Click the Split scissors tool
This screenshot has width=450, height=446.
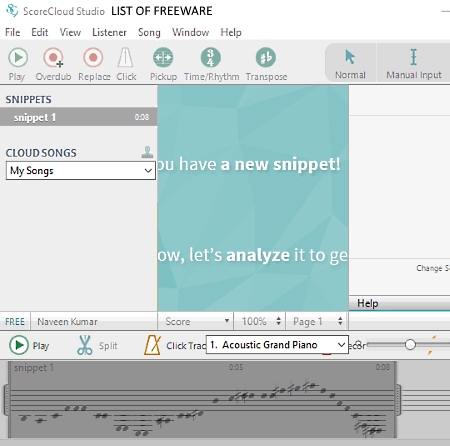(x=85, y=345)
